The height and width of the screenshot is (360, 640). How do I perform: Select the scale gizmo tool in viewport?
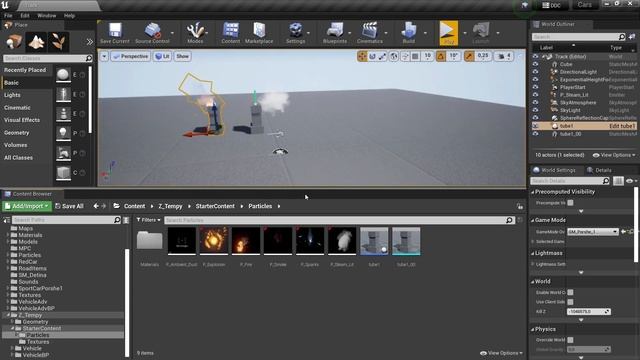click(x=382, y=56)
